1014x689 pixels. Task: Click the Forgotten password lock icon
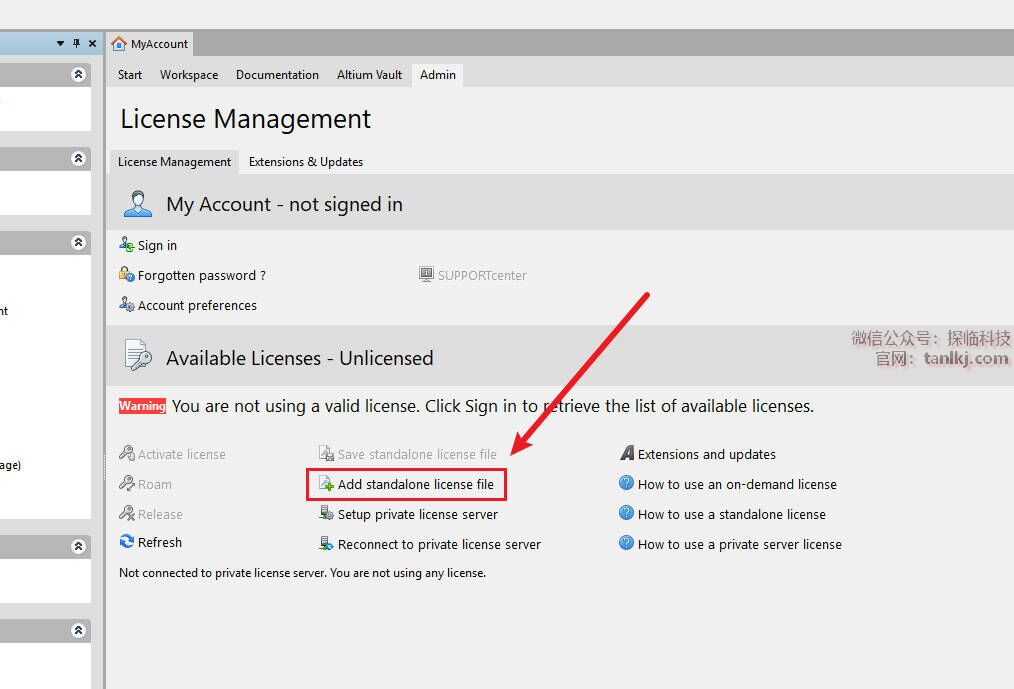pos(127,274)
